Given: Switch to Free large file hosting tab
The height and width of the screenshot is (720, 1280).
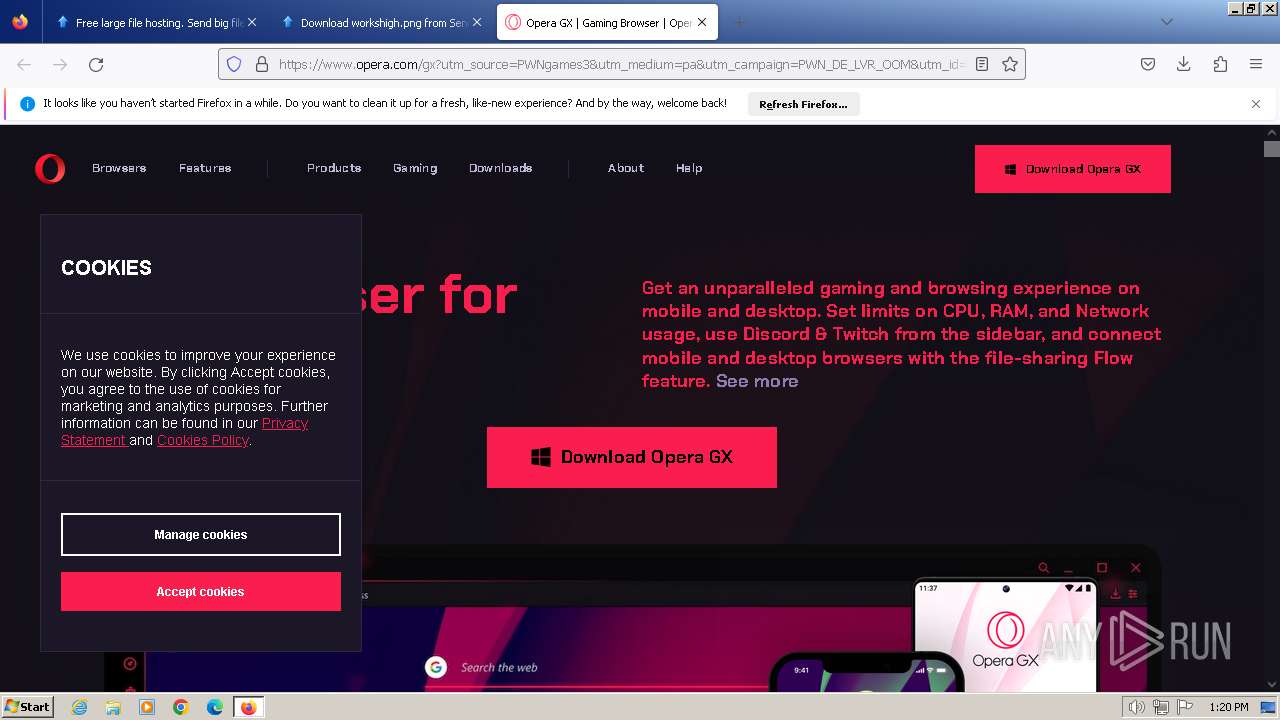Looking at the screenshot, I should 157,22.
